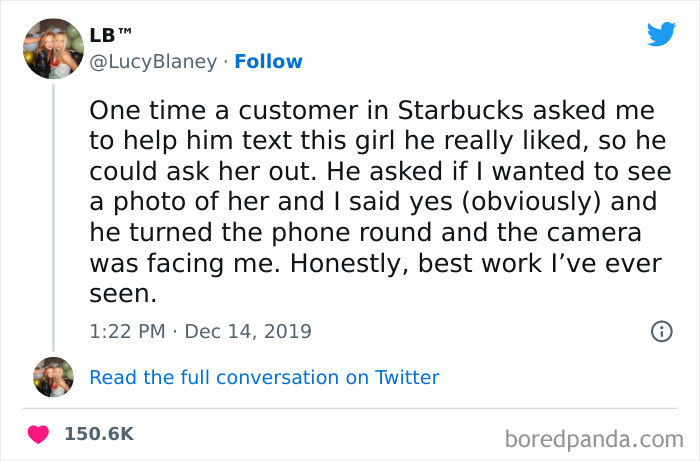This screenshot has height=461, width=700.
Task: Click "One time" at the tweet start
Action: (133, 108)
